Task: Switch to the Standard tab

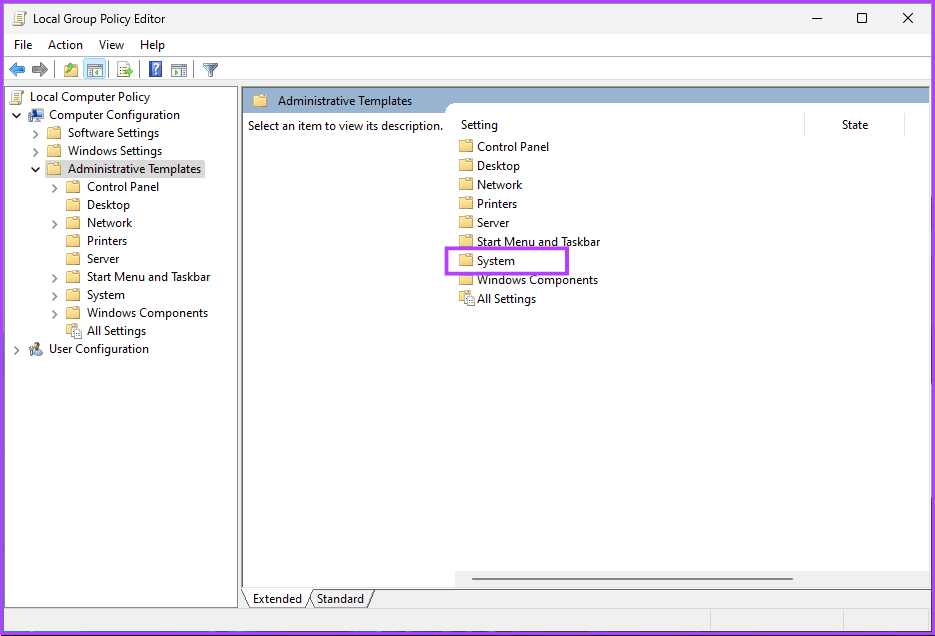Action: click(340, 598)
